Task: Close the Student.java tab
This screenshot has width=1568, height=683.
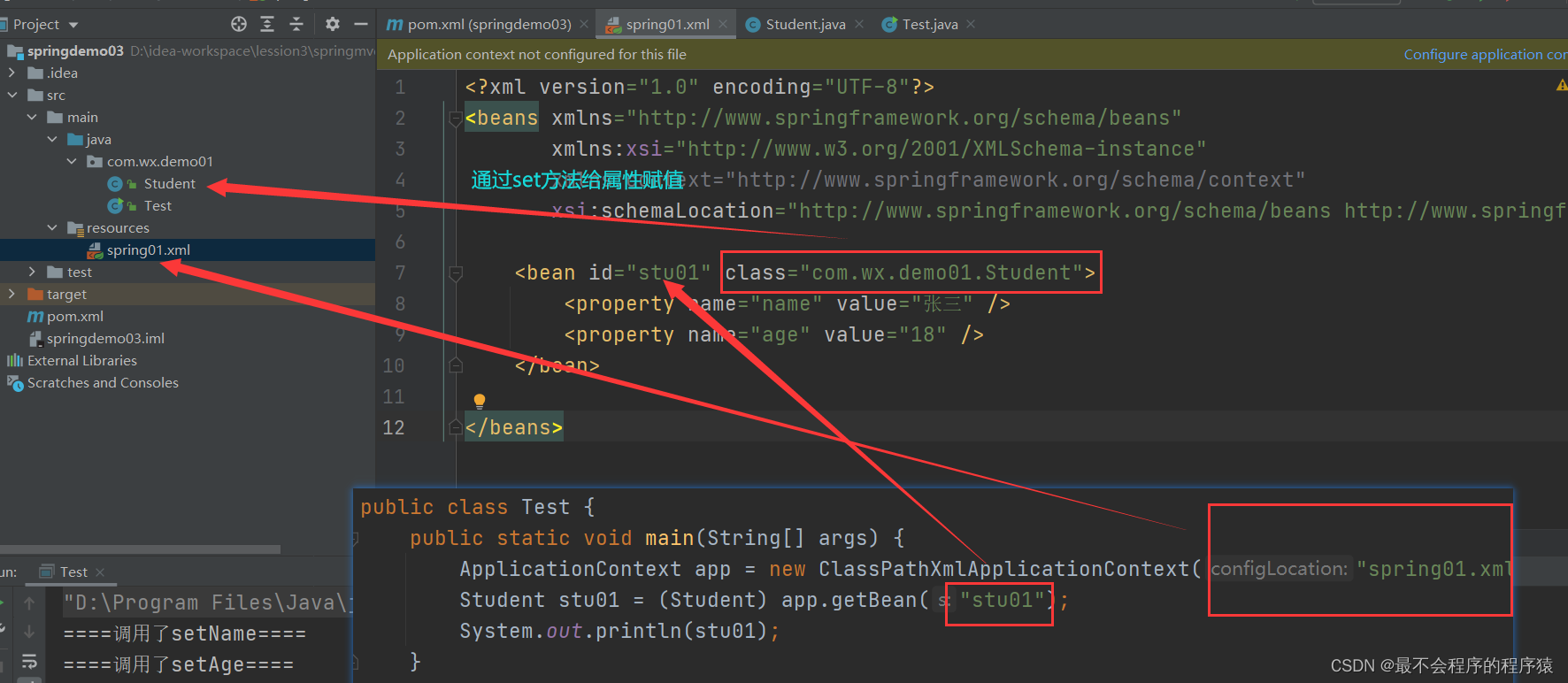Action: pyautogui.click(x=859, y=25)
